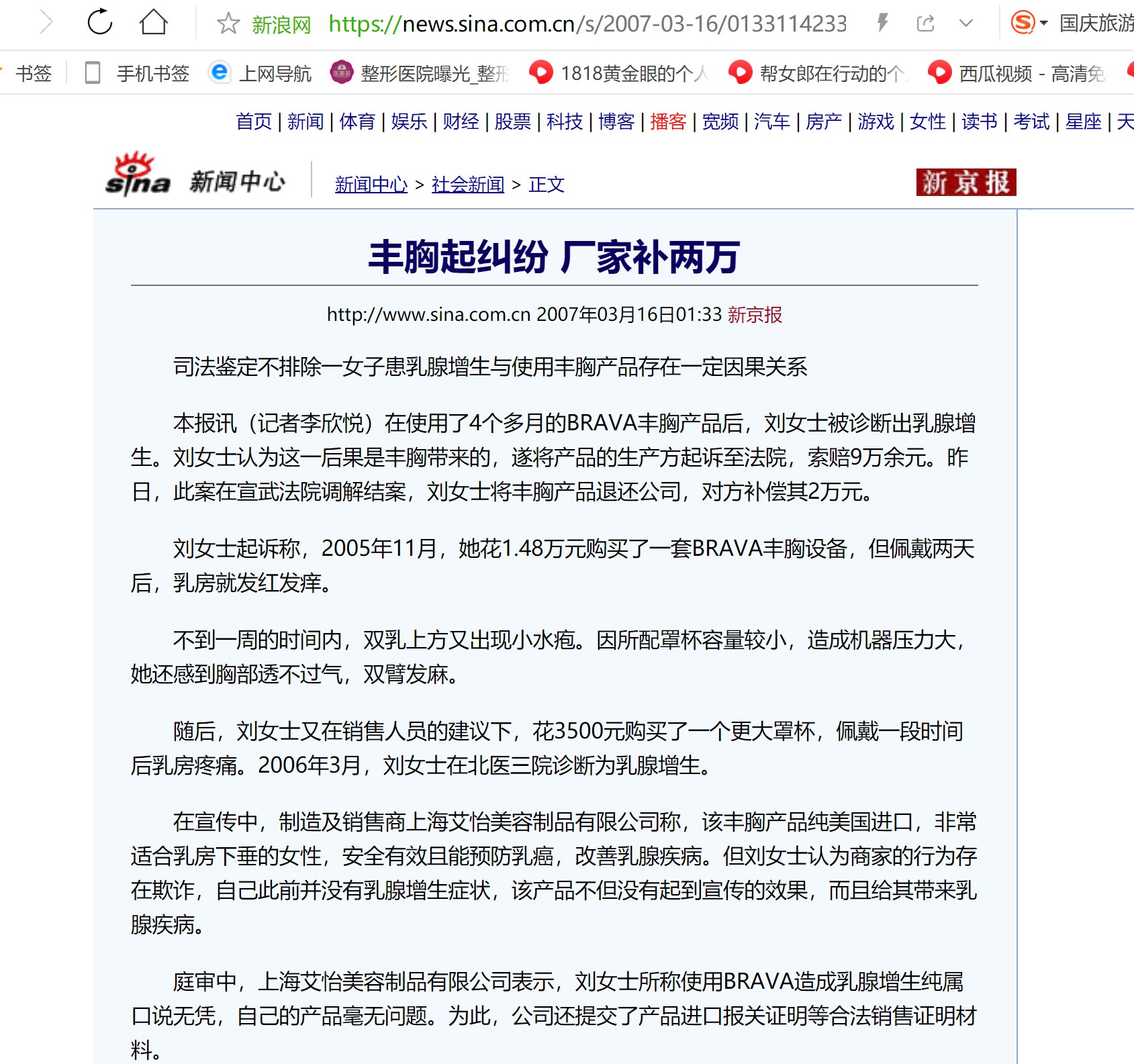
Task: Open search engine selector arrow
Action: (1044, 23)
